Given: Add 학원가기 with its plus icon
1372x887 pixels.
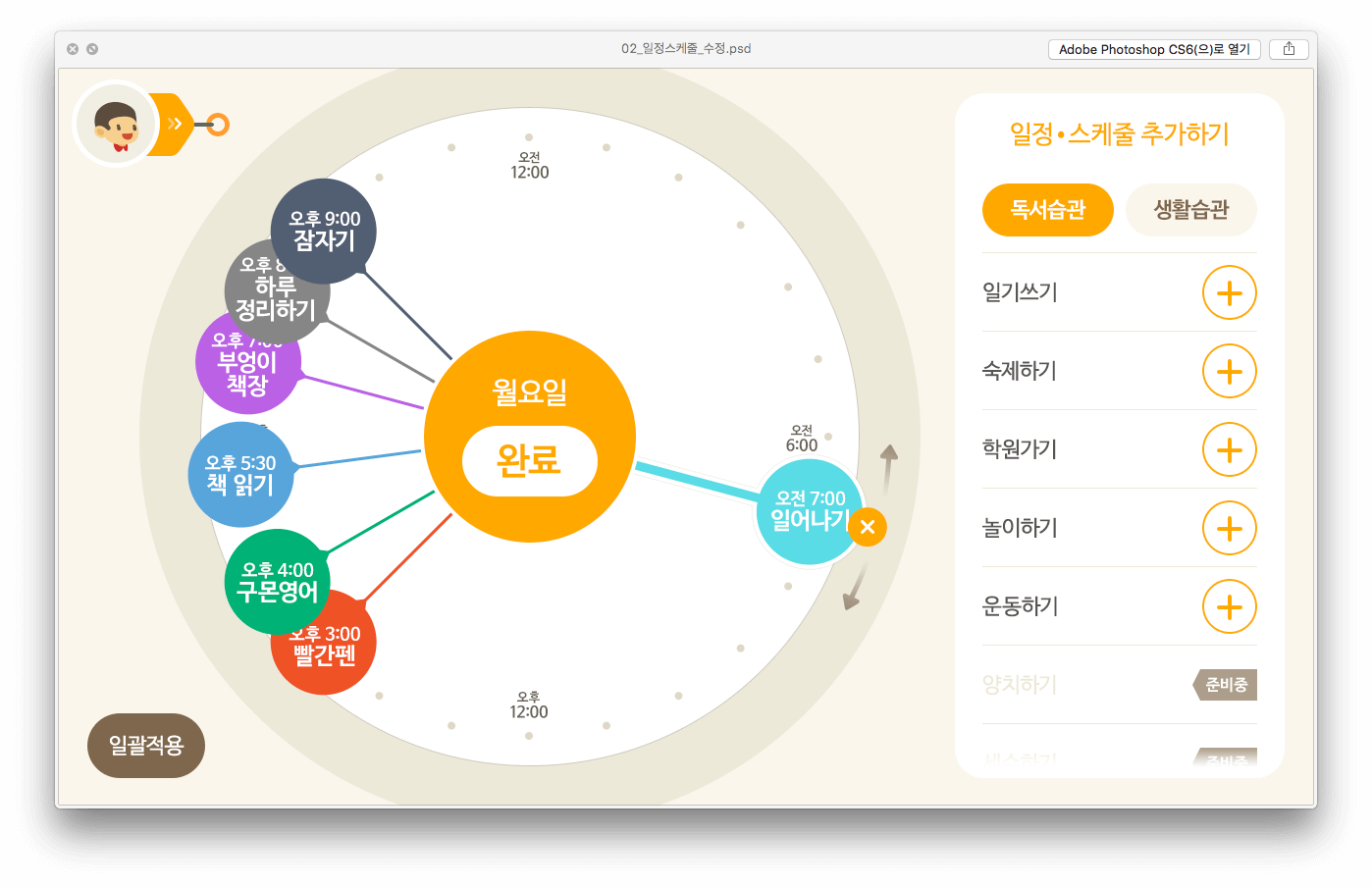Looking at the screenshot, I should coord(1229,449).
